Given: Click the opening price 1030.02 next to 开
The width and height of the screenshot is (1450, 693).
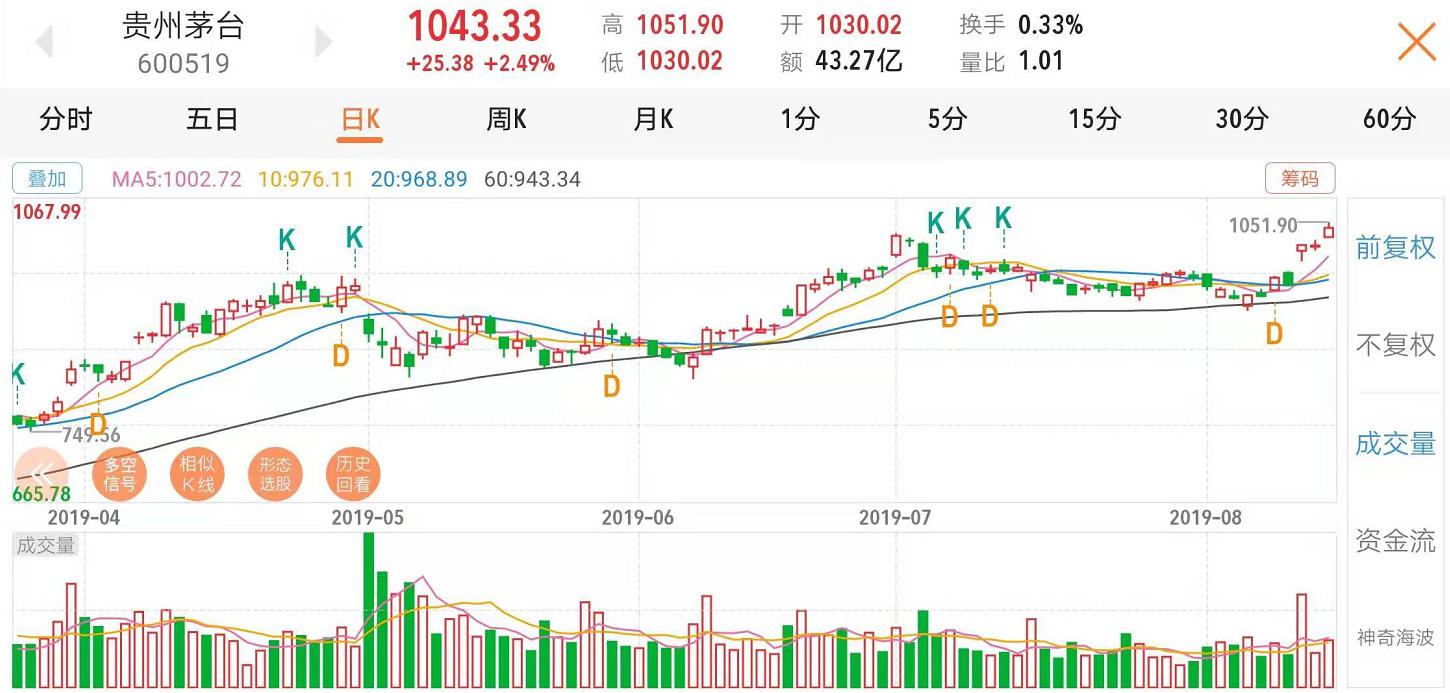Looking at the screenshot, I should tap(859, 25).
